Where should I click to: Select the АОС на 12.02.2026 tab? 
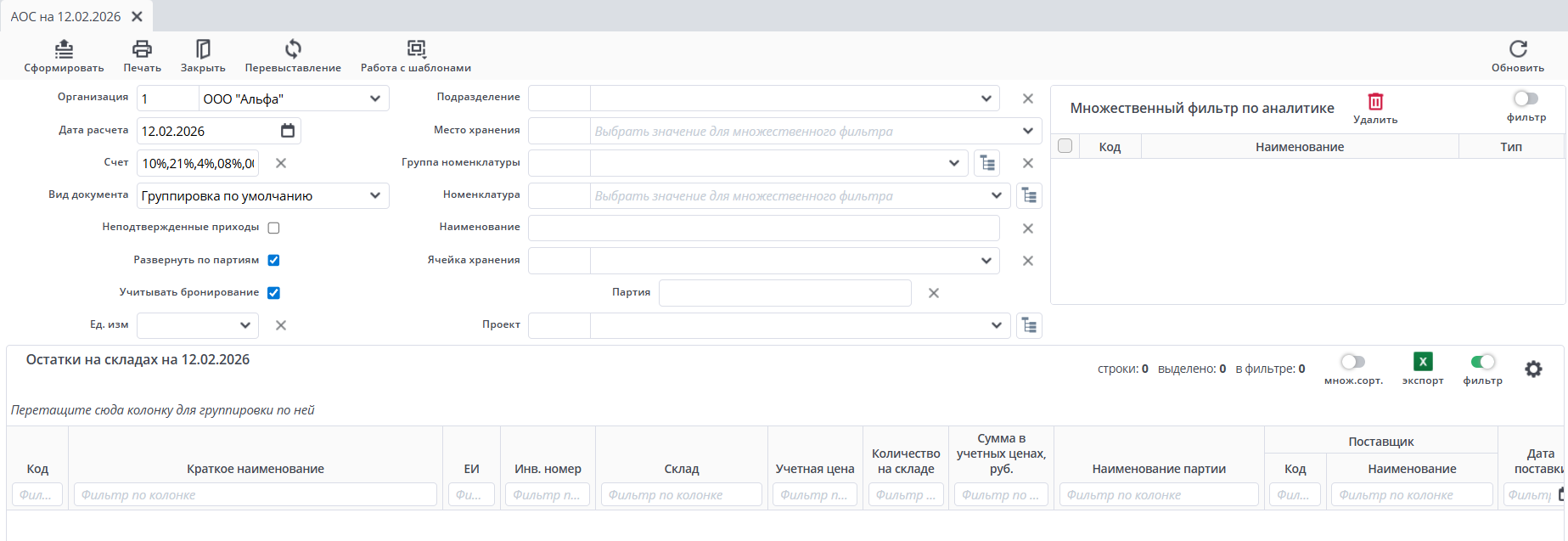pos(65,16)
